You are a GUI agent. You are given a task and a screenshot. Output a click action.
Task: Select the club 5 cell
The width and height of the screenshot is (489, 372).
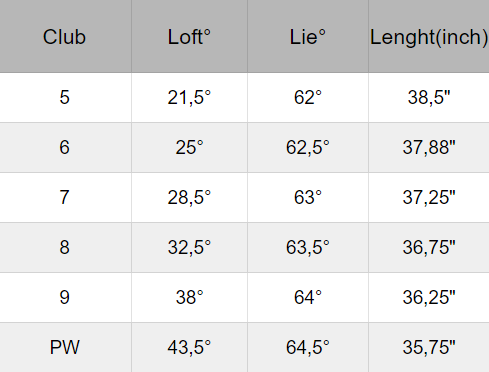coord(64,97)
